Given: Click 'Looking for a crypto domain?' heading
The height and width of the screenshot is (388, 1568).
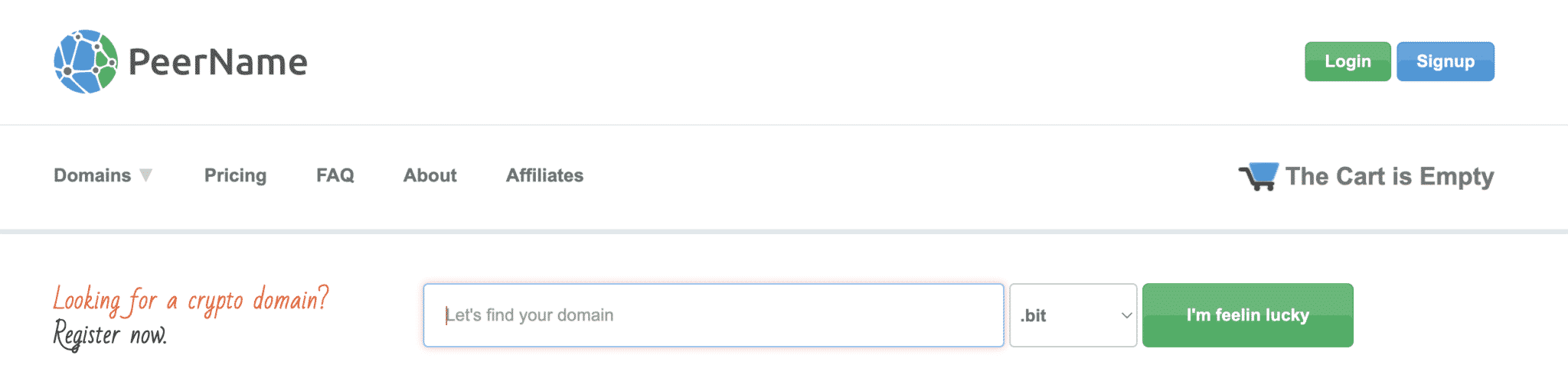Looking at the screenshot, I should click(x=191, y=299).
